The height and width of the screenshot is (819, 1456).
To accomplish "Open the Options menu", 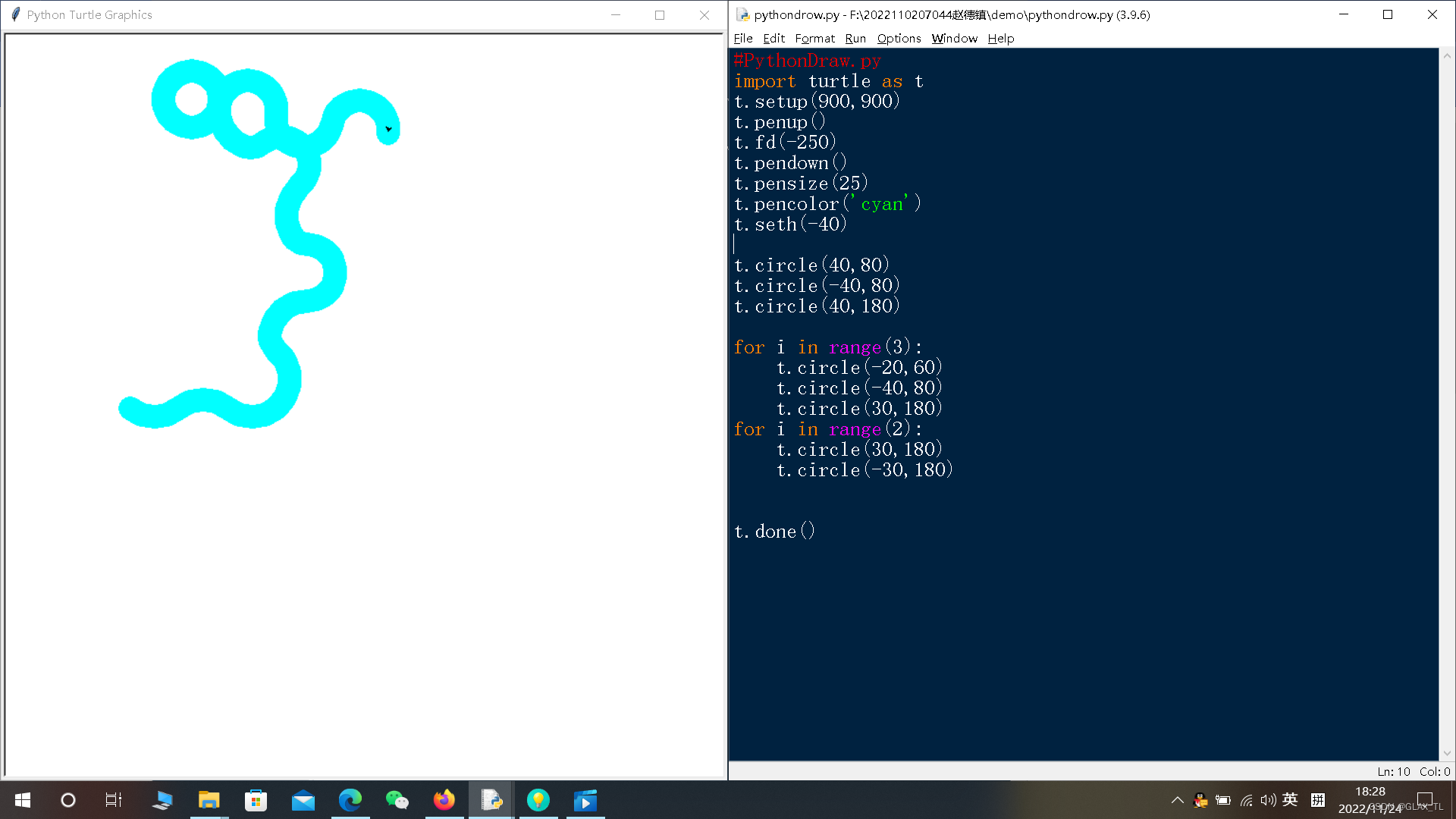I will (899, 38).
